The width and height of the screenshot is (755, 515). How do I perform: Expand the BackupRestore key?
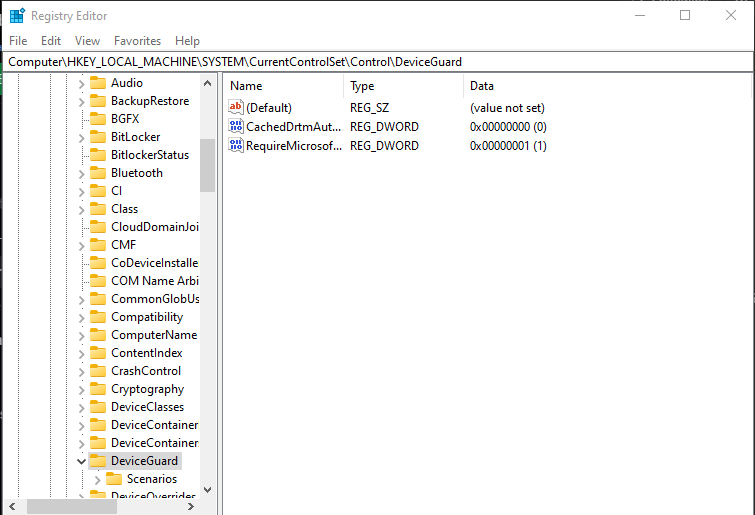pyautogui.click(x=81, y=102)
